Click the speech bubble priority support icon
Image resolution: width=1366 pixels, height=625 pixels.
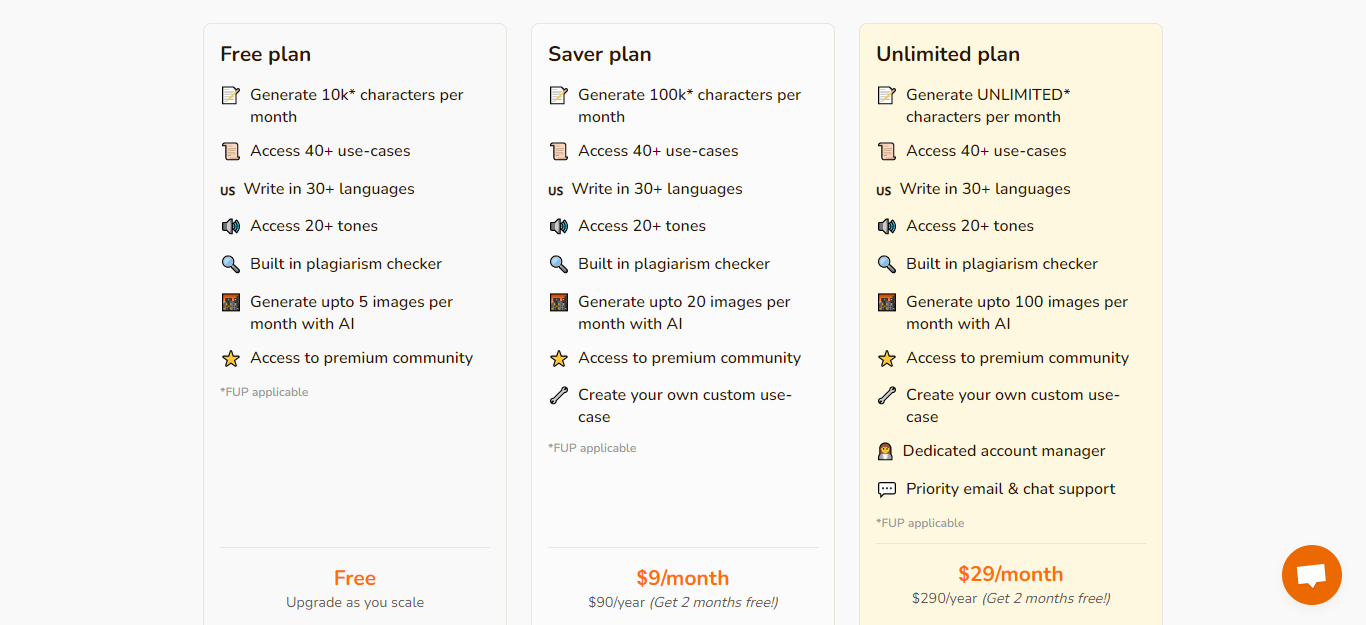(886, 489)
